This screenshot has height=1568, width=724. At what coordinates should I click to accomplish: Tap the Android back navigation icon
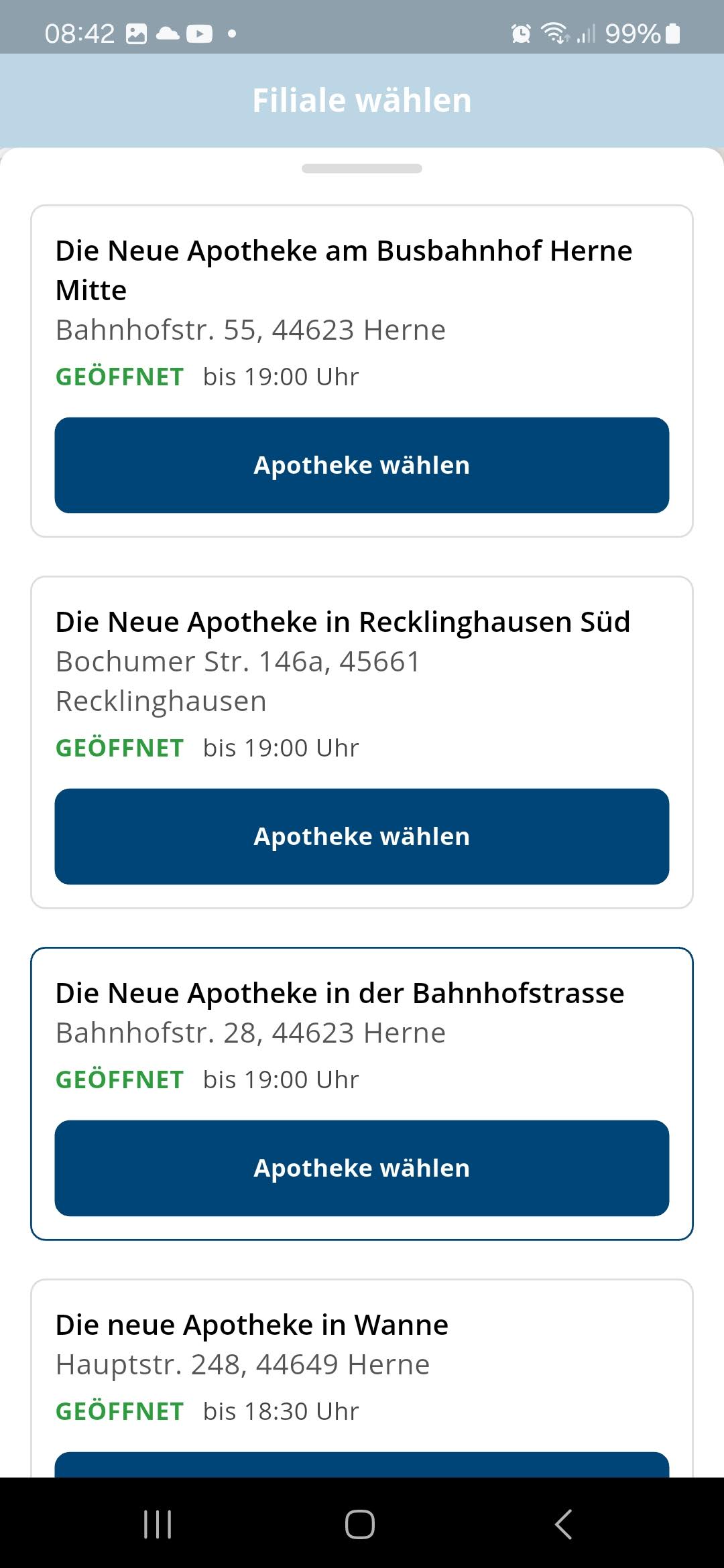tap(564, 1524)
